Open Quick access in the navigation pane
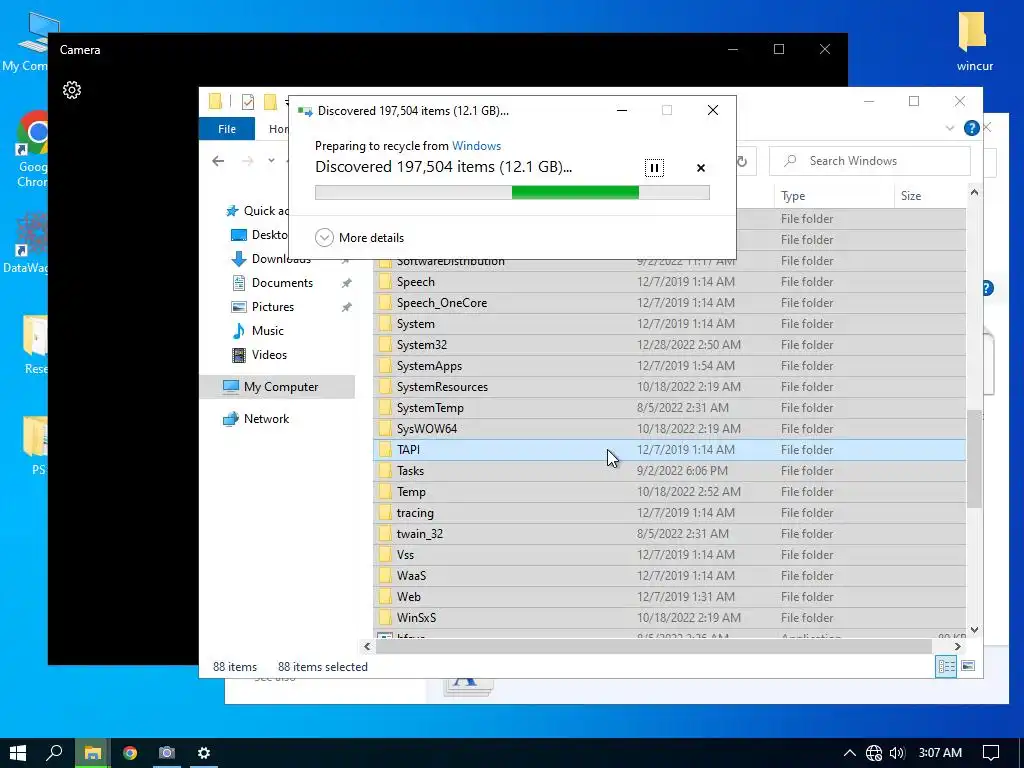Viewport: 1024px width, 768px height. point(264,211)
